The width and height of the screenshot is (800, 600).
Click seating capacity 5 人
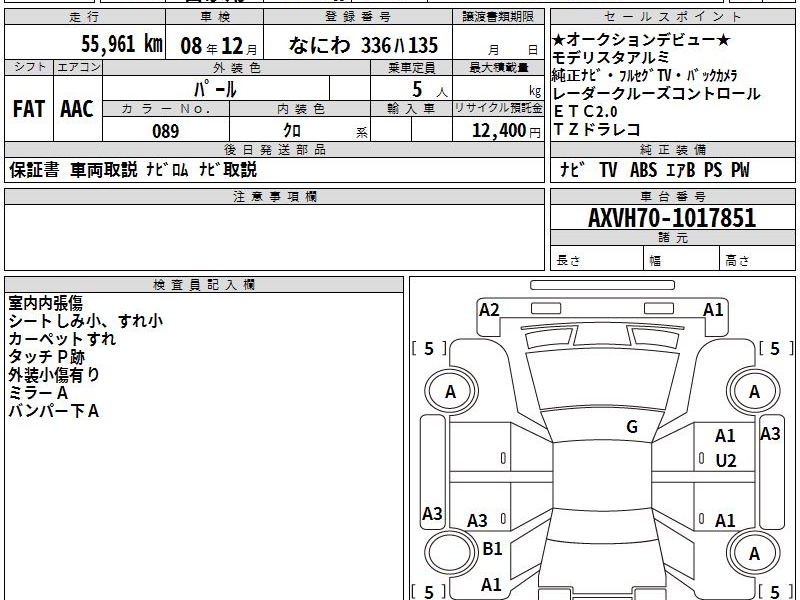click(430, 90)
